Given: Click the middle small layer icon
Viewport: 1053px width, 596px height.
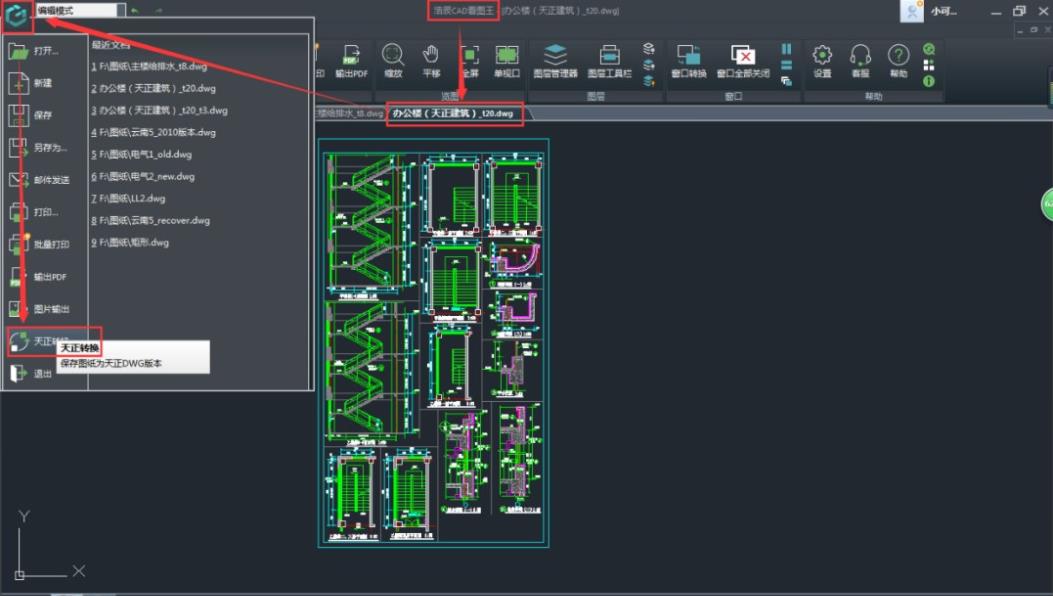Looking at the screenshot, I should coord(649,65).
